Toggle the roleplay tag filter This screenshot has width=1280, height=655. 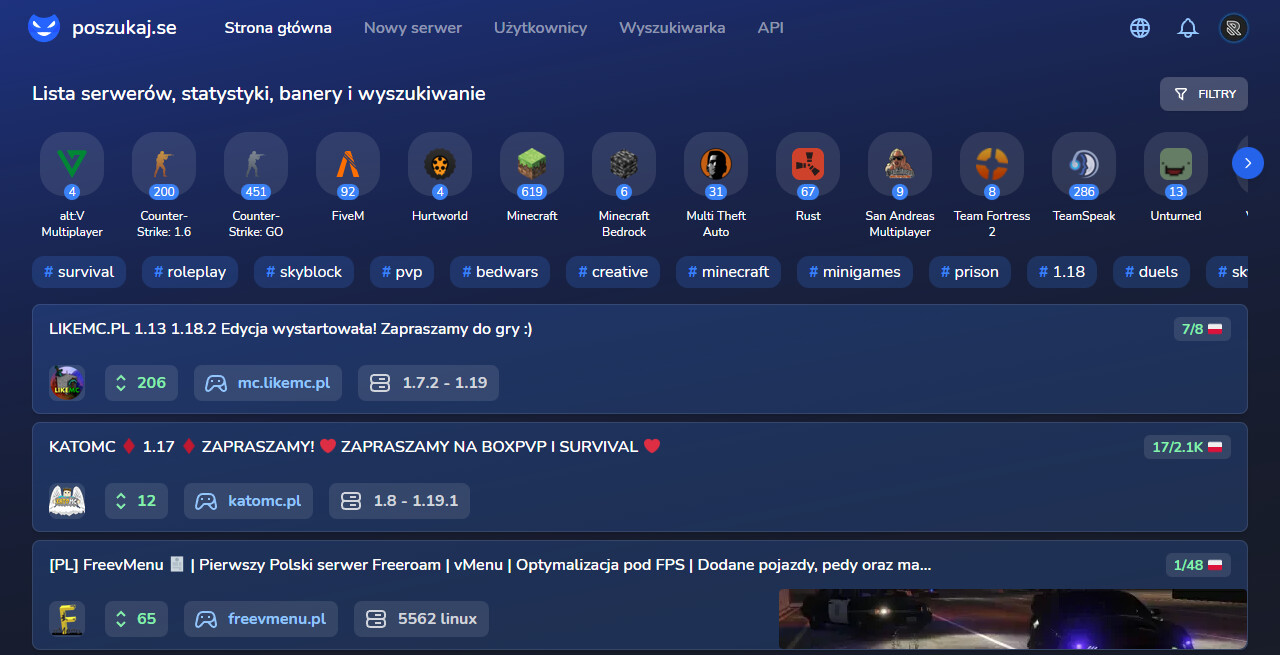coord(190,272)
